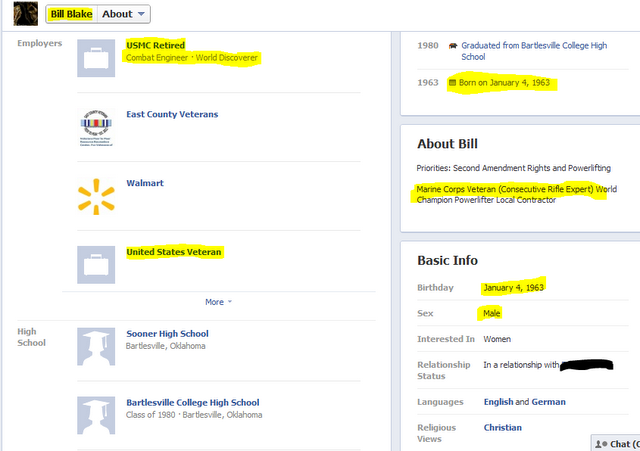The image size is (640, 451).
Task: Follow the Walmart employer link
Action: click(145, 184)
